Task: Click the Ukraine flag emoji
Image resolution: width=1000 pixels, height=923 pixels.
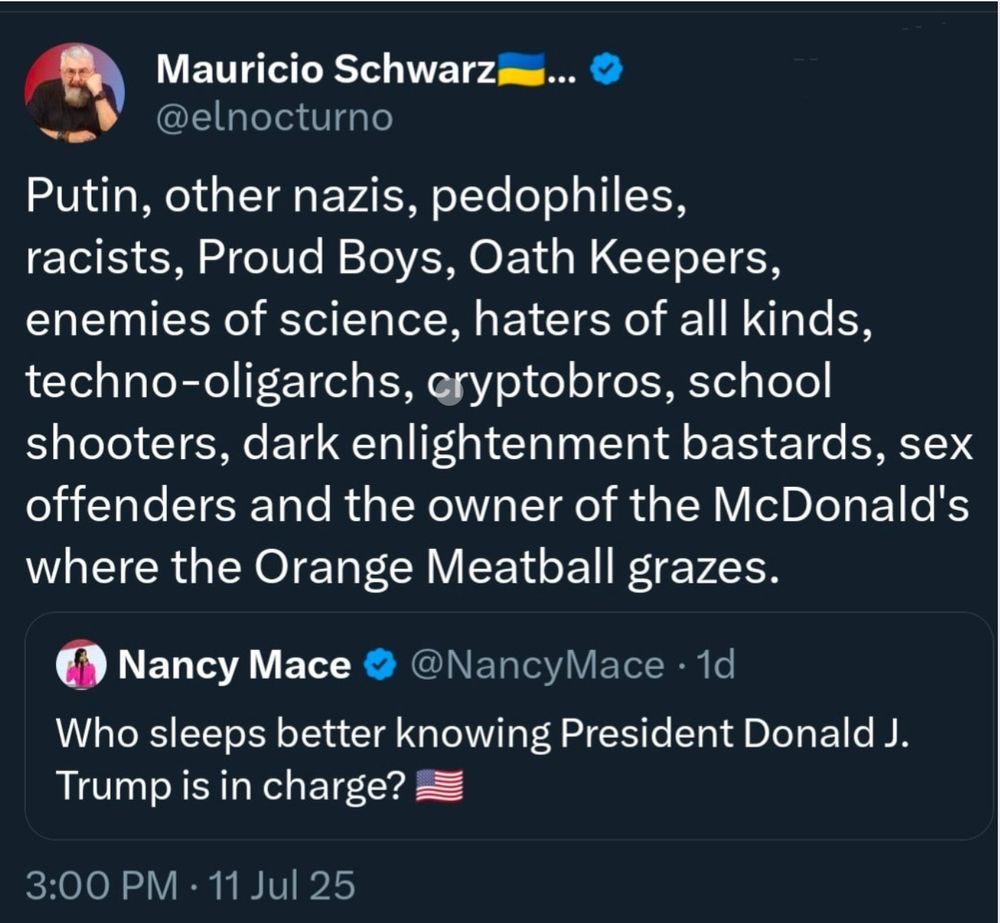Action: [x=521, y=68]
